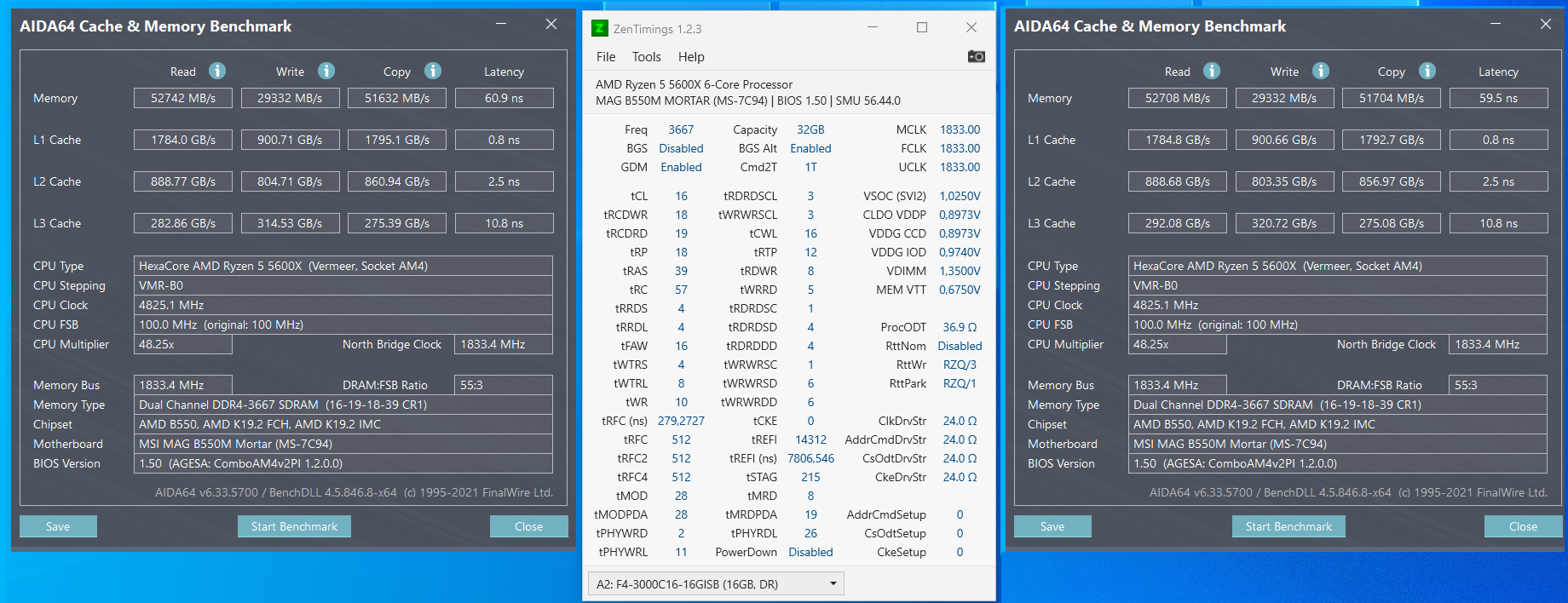Screen dimensions: 1568x603
Task: Select Memory Read 52742 MB/s in left window
Action: 183,98
